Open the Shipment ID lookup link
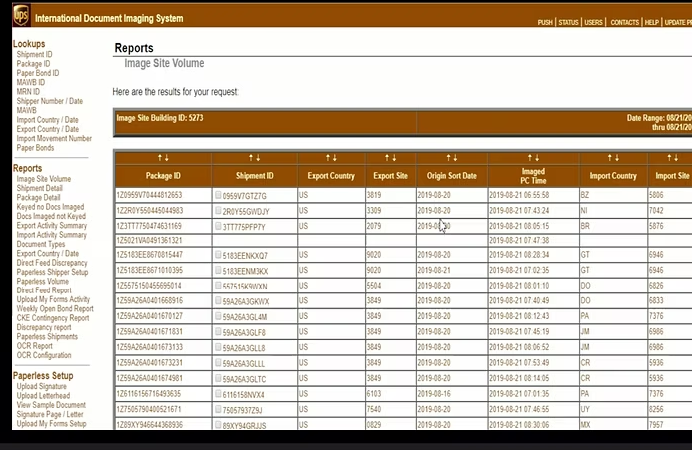Image resolution: width=692 pixels, height=450 pixels. tap(34, 54)
